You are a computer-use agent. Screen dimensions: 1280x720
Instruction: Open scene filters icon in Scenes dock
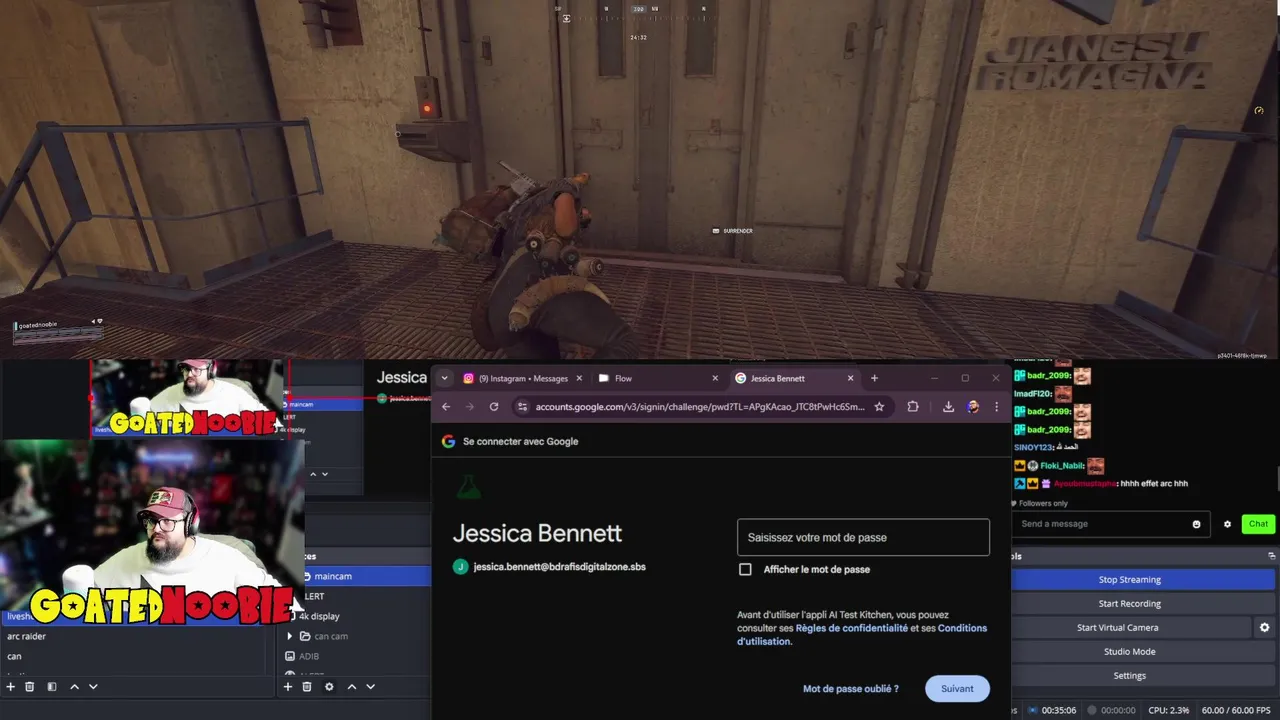click(52, 687)
